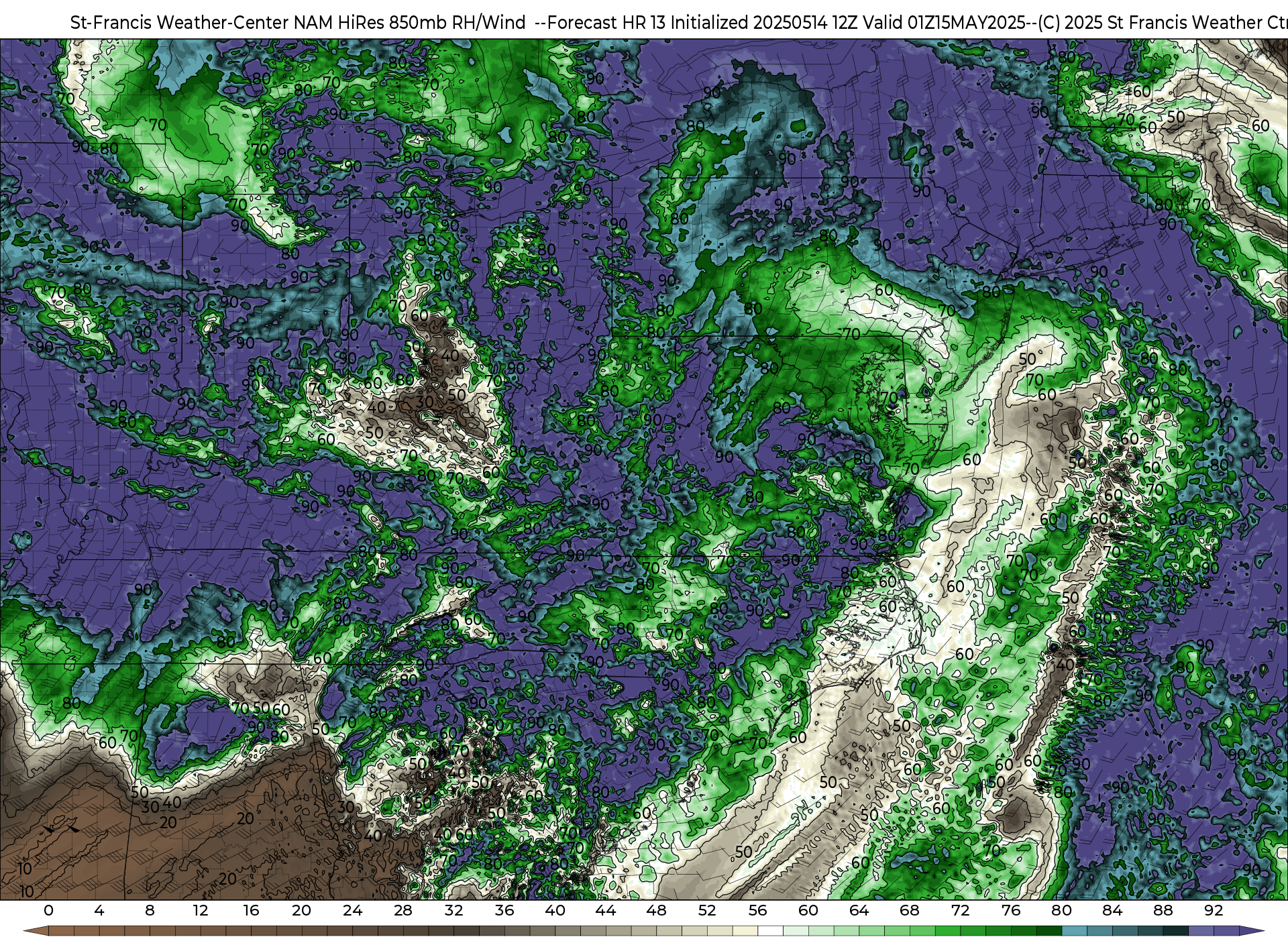This screenshot has width=1288, height=939.
Task: Click the map title text at the top
Action: pyautogui.click(x=679, y=22)
